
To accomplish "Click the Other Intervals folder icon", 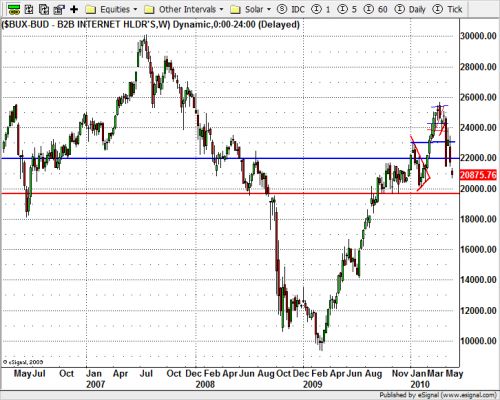I will pyautogui.click(x=149, y=10).
